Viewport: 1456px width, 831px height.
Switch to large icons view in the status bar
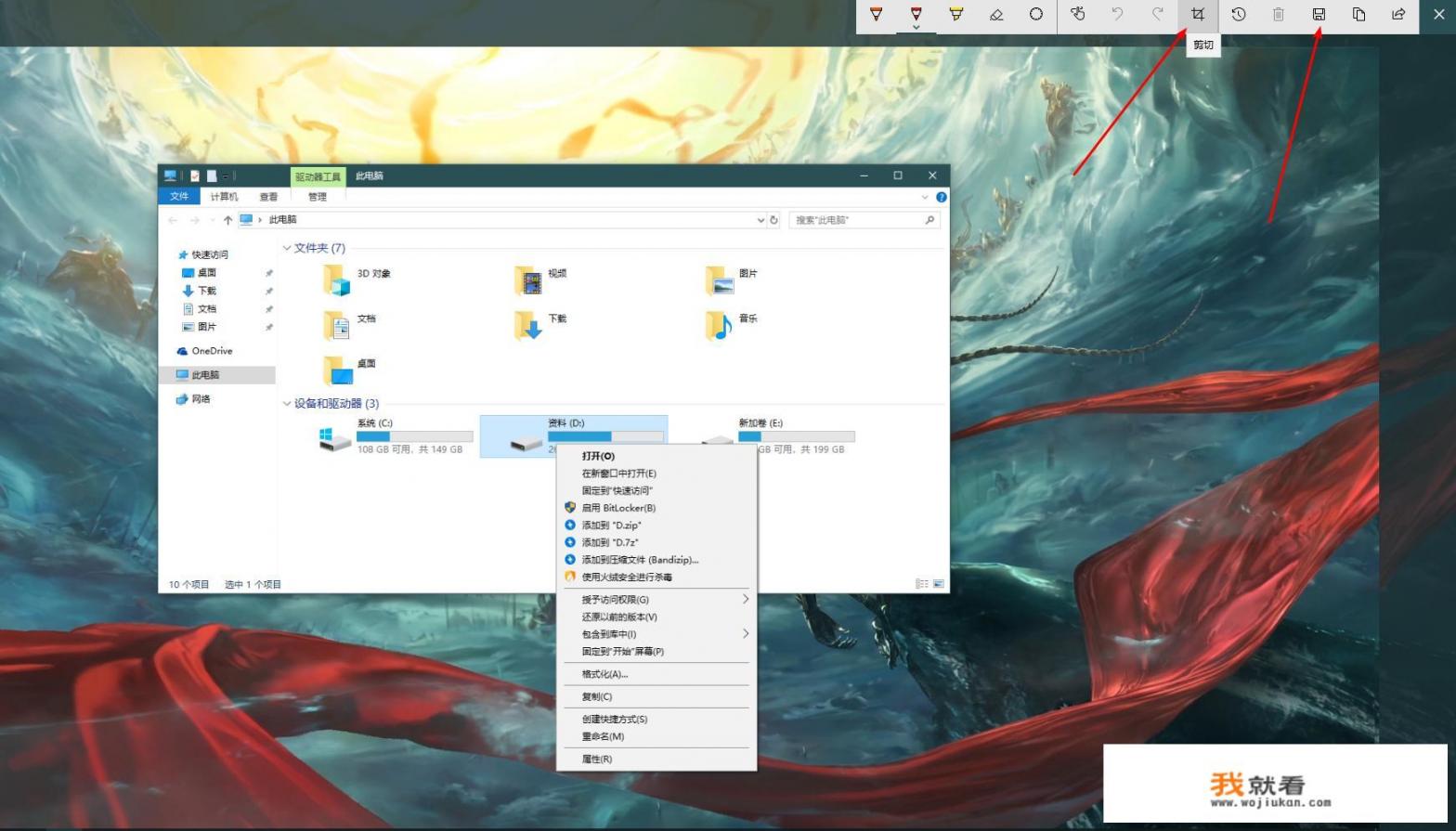click(x=938, y=584)
